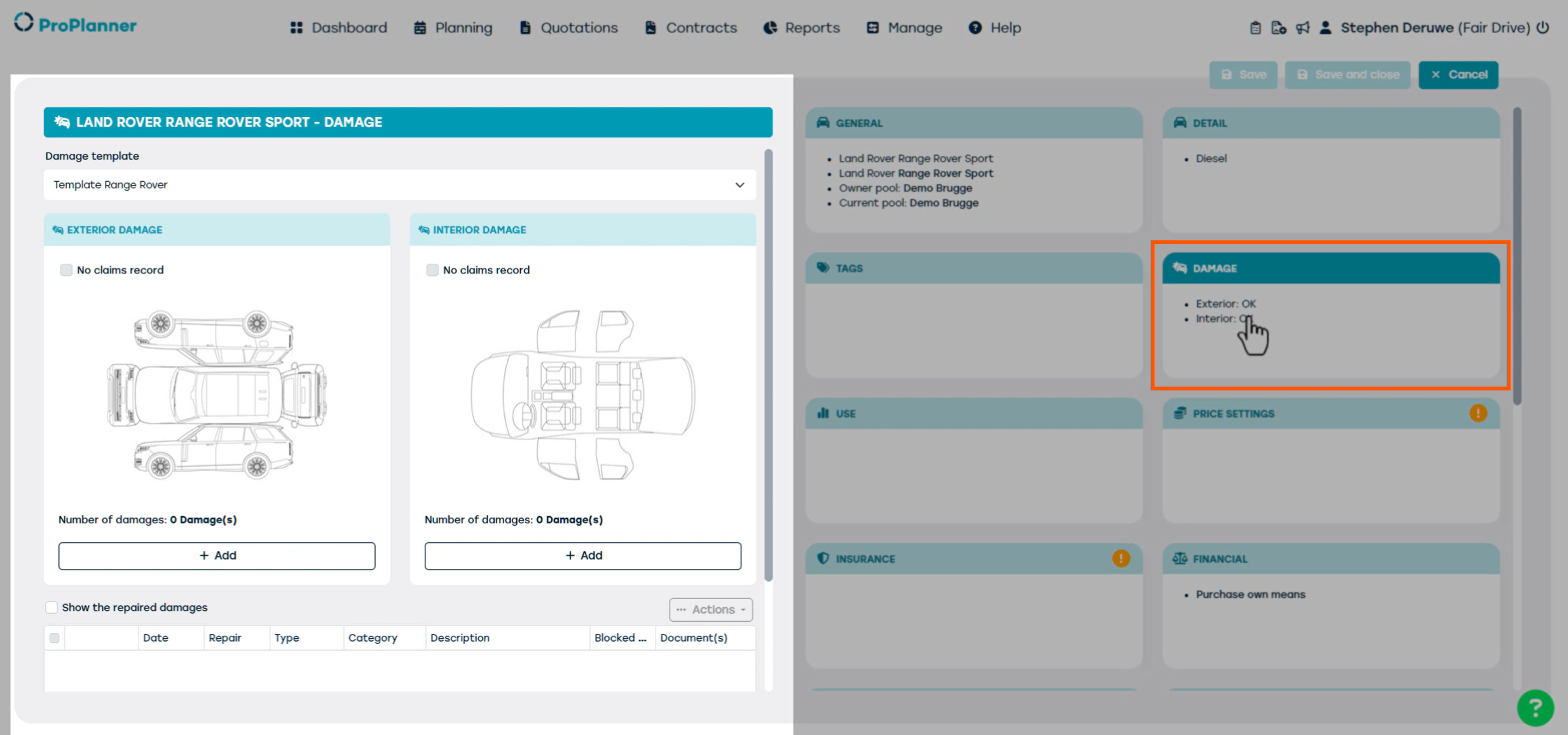Click the damage panel vertical scrollbar
This screenshot has width=1568, height=735.
coord(768,365)
